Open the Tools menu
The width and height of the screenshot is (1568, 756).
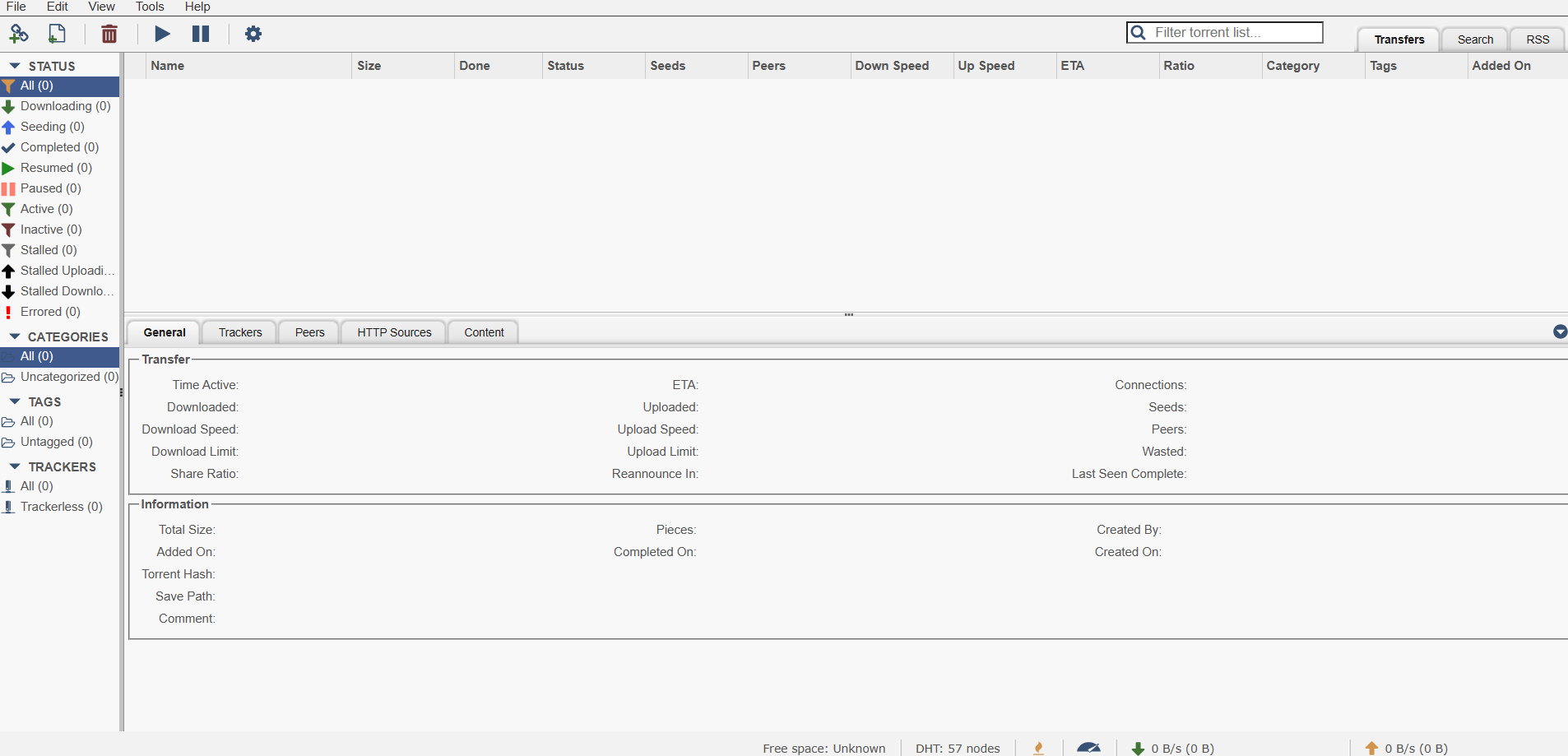pyautogui.click(x=150, y=7)
